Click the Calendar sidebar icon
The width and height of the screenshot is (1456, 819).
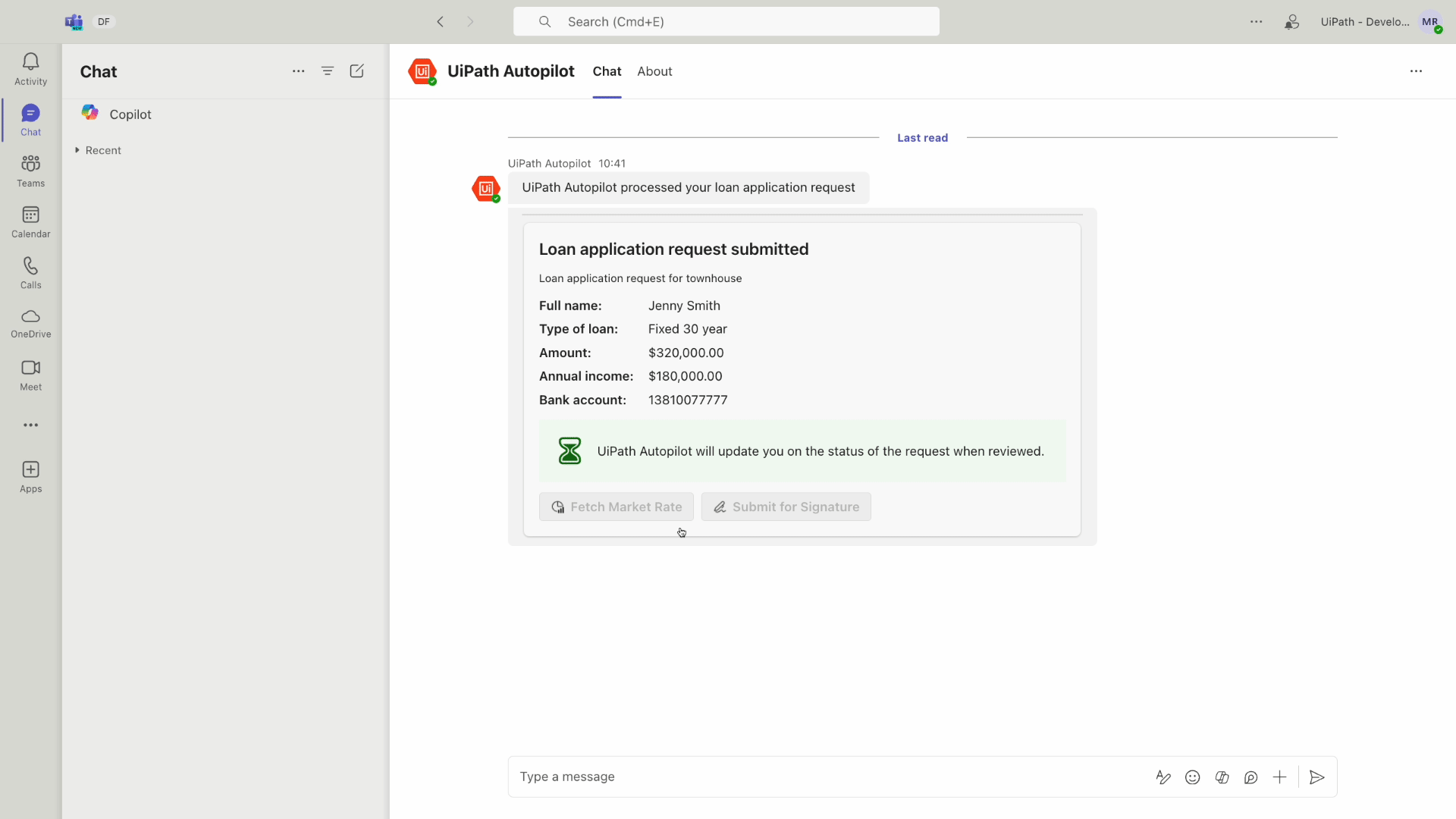pyautogui.click(x=31, y=221)
